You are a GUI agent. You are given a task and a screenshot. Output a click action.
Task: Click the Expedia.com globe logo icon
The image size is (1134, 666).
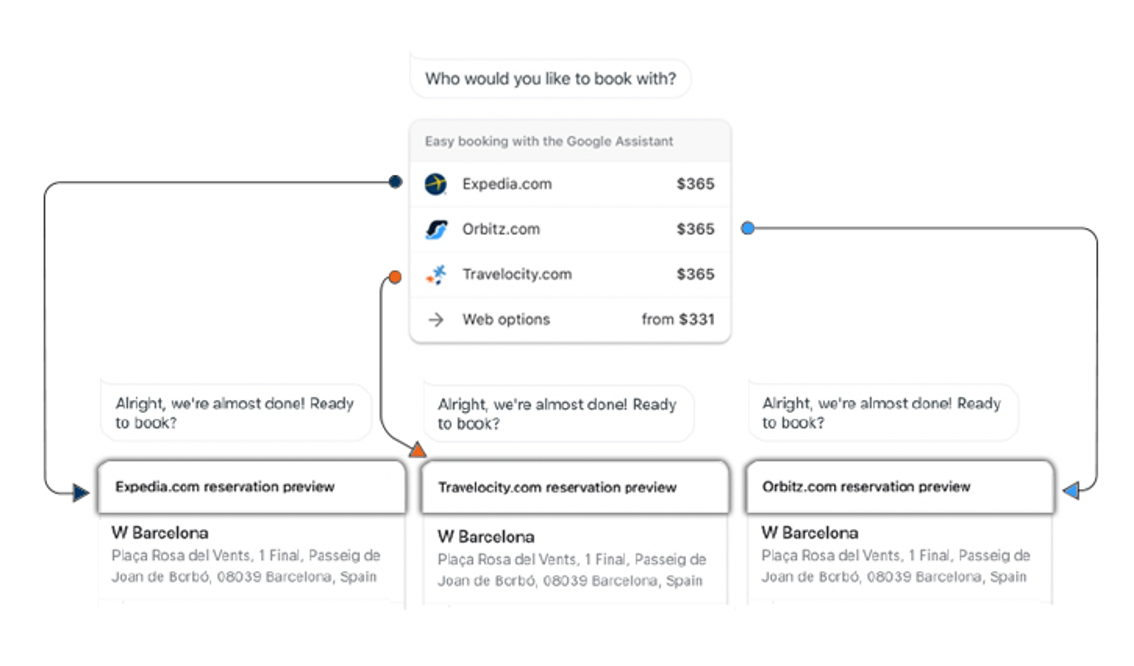[x=436, y=184]
